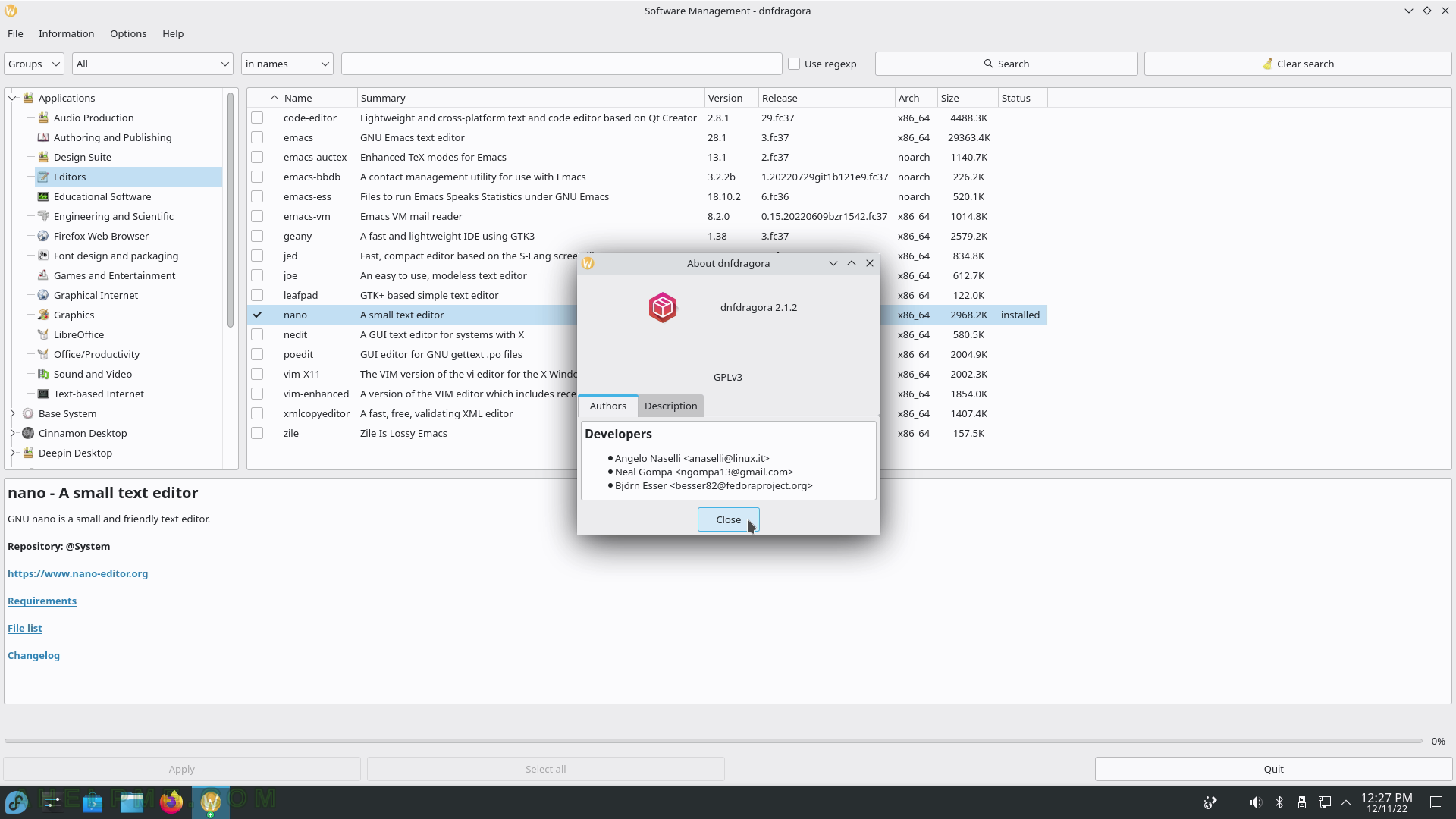Click the Games and Entertainment category icon
Viewport: 1456px width, 819px height.
coord(43,275)
